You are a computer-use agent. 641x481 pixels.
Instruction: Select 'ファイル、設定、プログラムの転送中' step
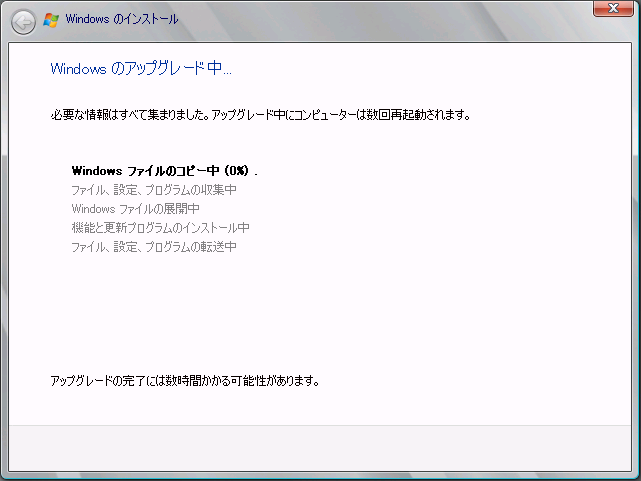[154, 247]
